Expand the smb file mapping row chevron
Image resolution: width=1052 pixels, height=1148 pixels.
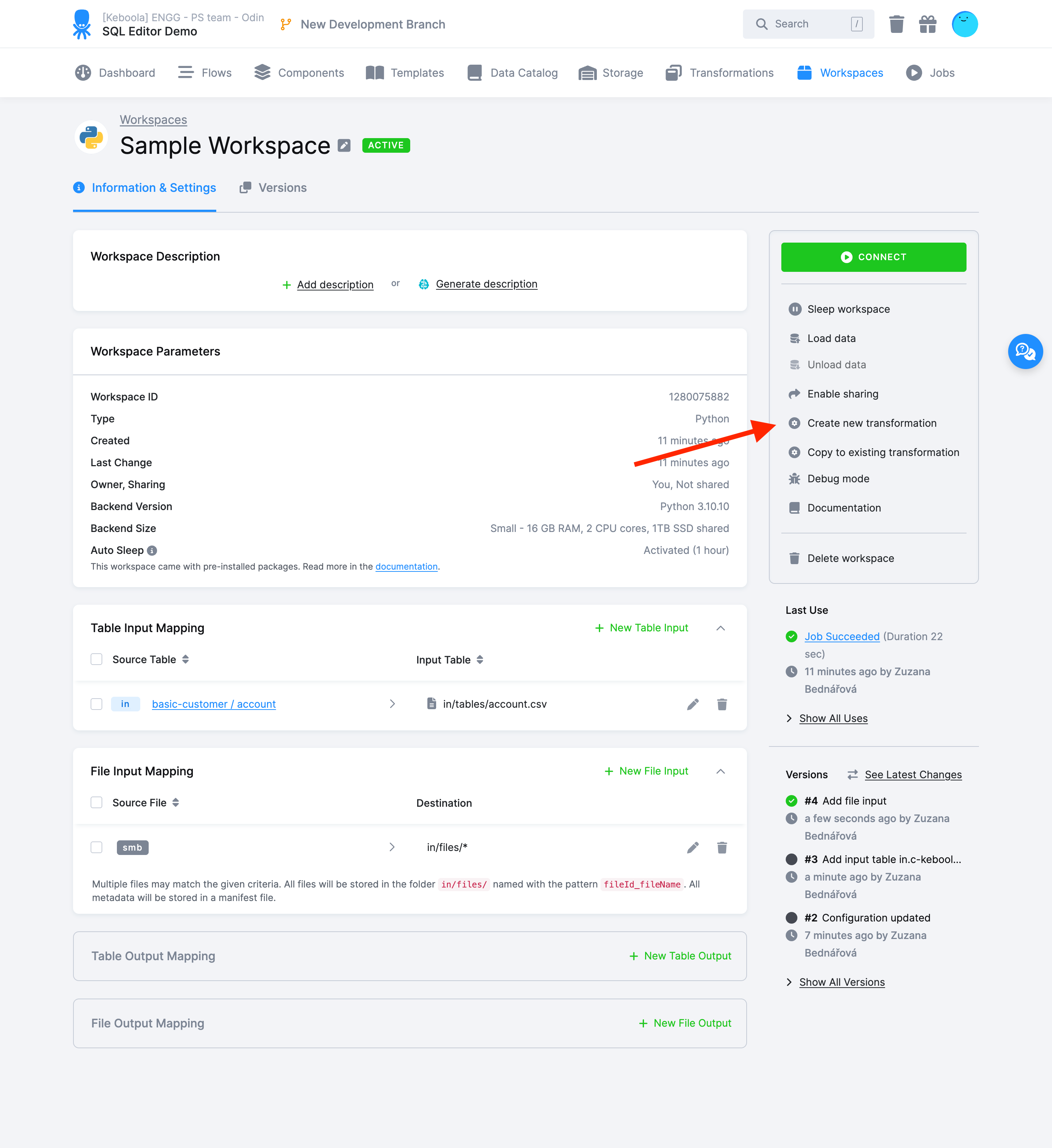(x=392, y=847)
